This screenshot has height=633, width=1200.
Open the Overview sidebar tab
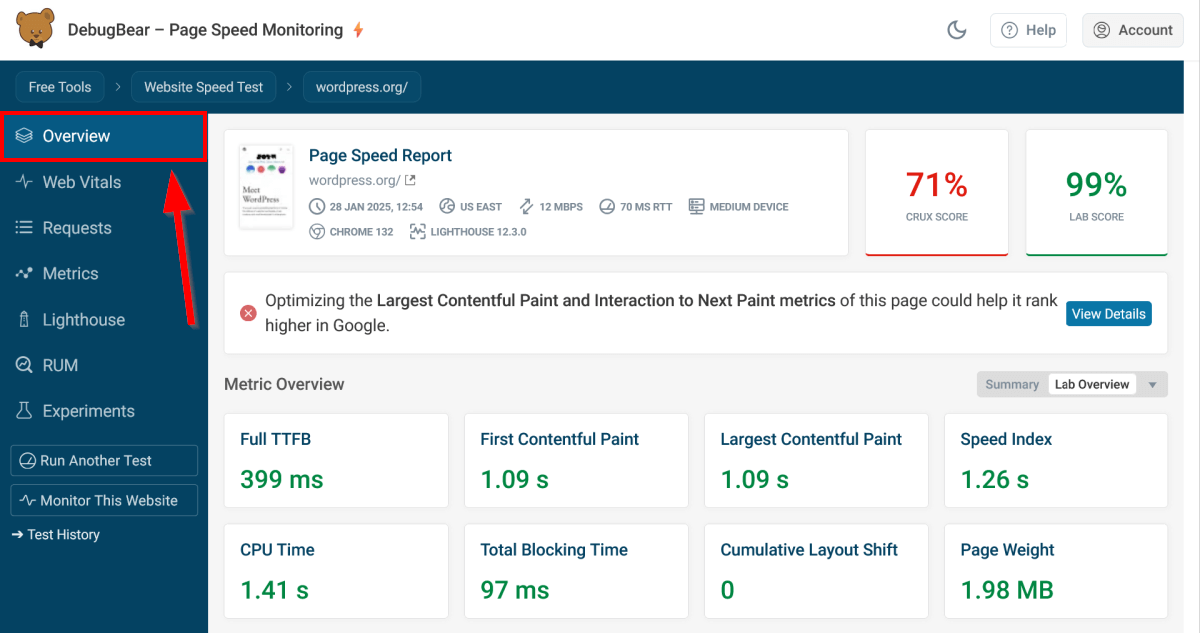(104, 136)
